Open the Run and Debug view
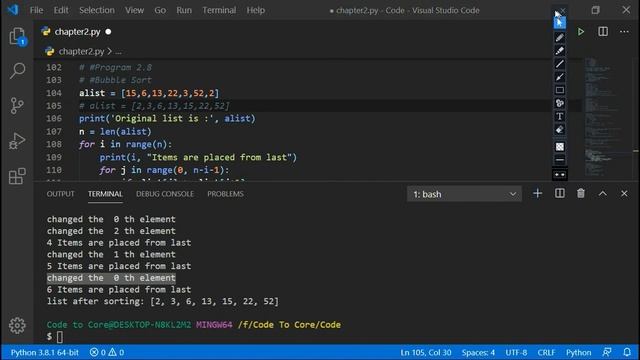640x360 pixels. pos(17,141)
